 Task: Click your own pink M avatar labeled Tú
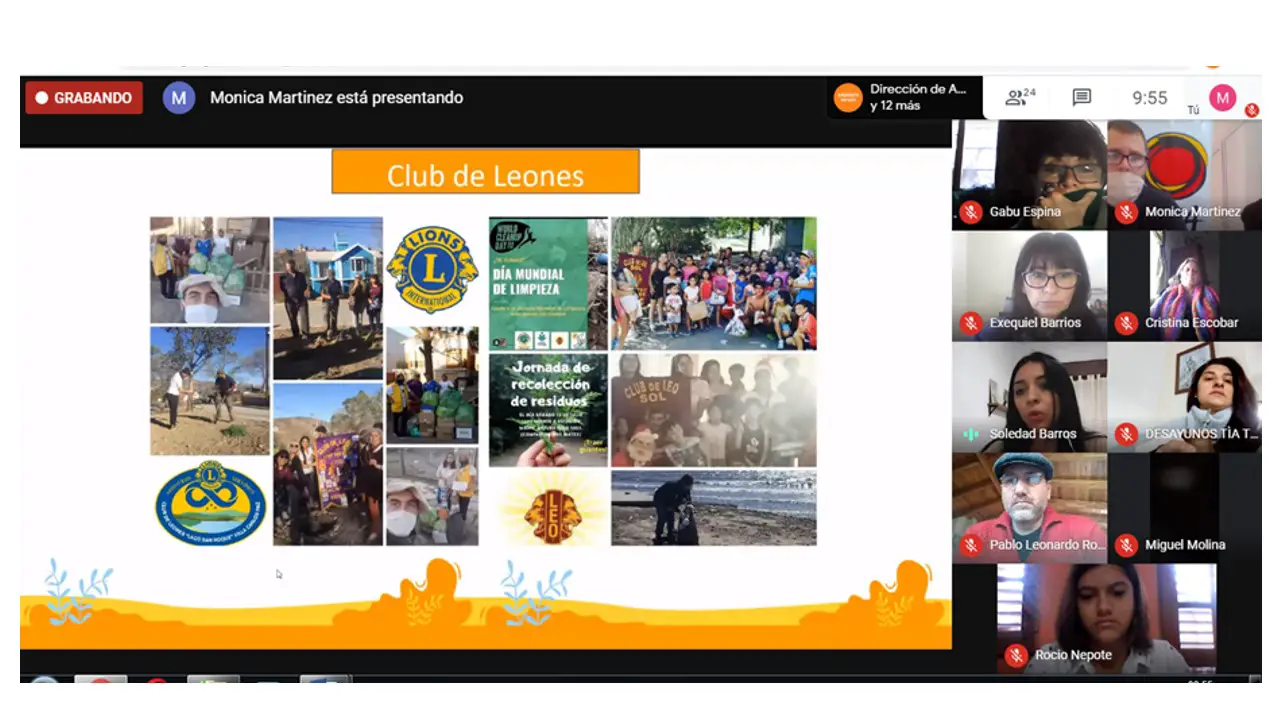click(1222, 97)
